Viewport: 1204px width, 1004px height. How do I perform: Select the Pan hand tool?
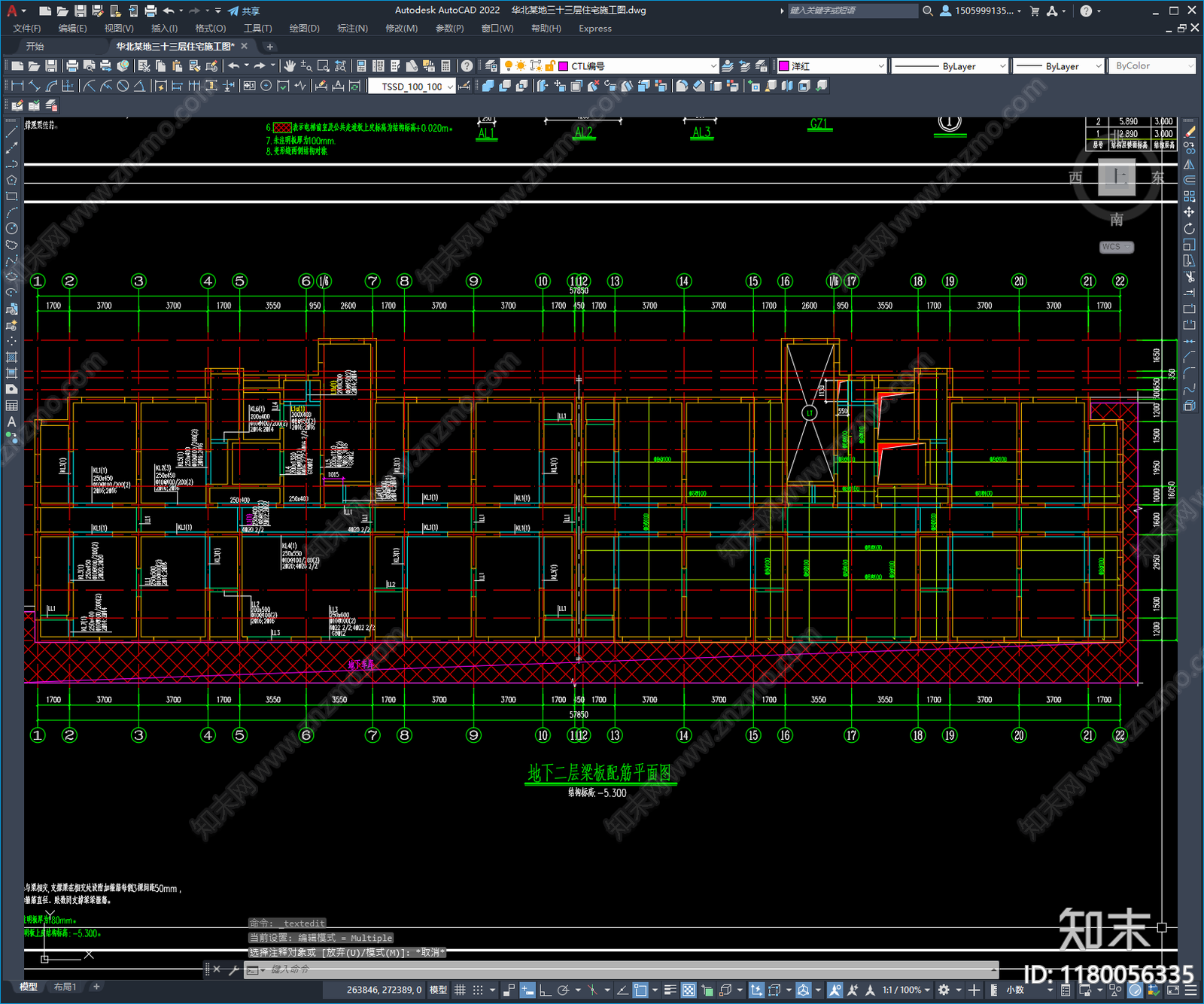290,66
